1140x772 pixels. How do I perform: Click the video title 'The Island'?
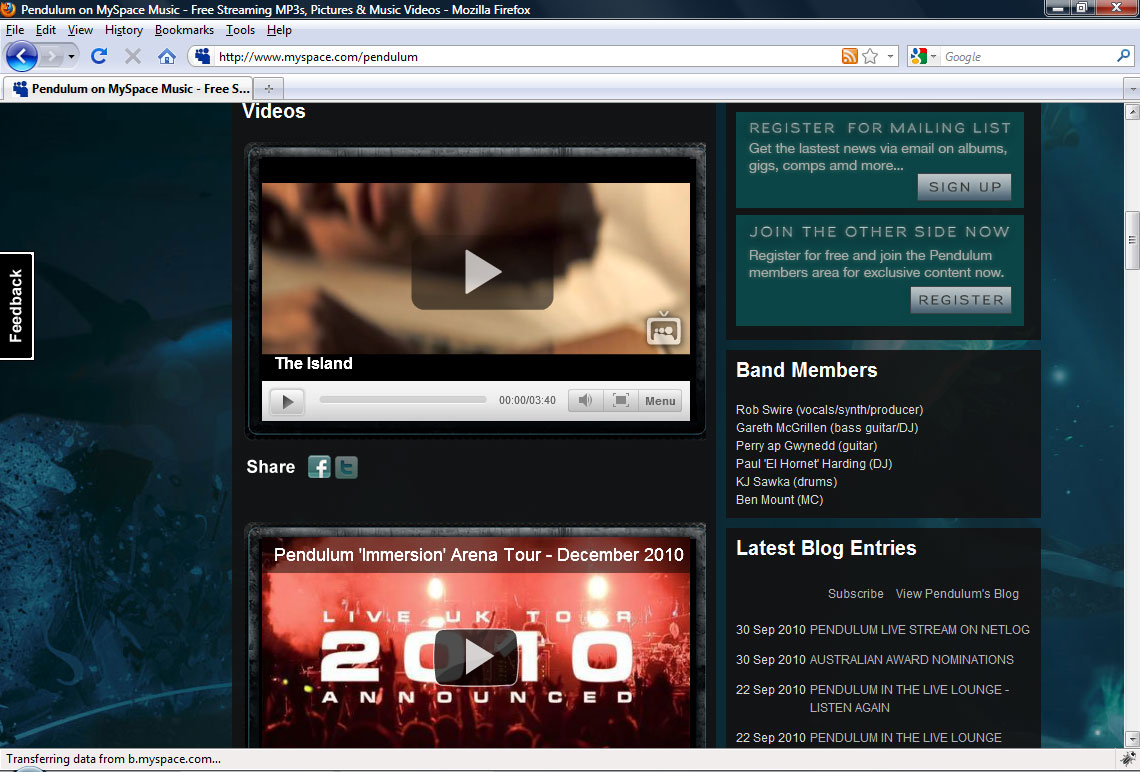pos(313,363)
